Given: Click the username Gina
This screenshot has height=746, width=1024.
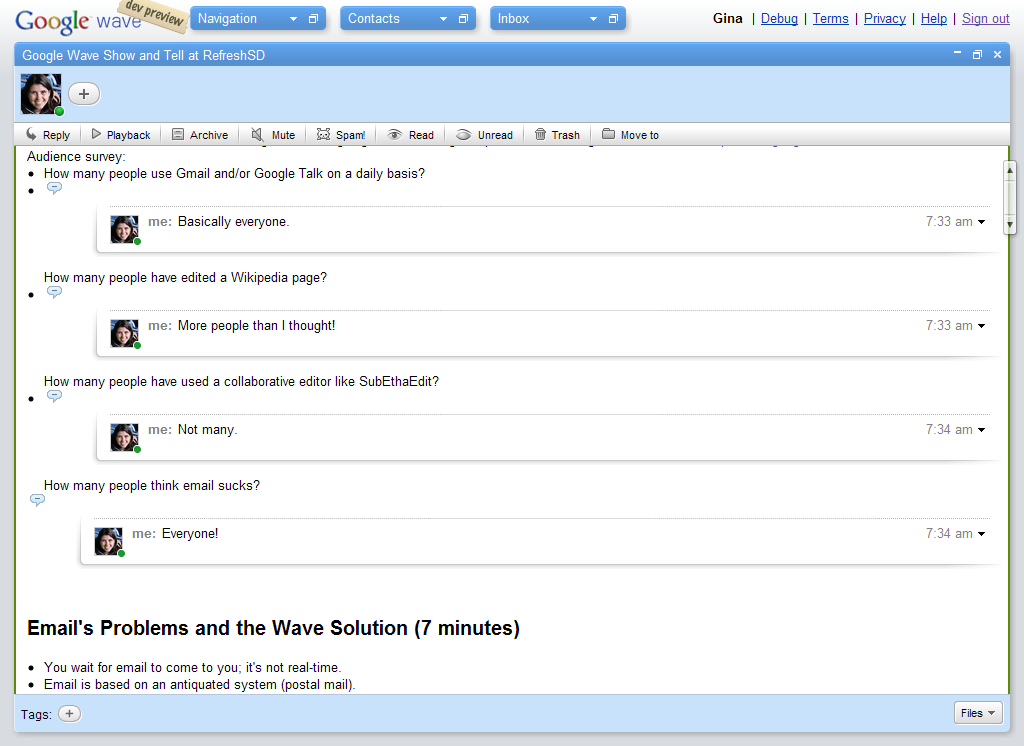Looking at the screenshot, I should (728, 18).
